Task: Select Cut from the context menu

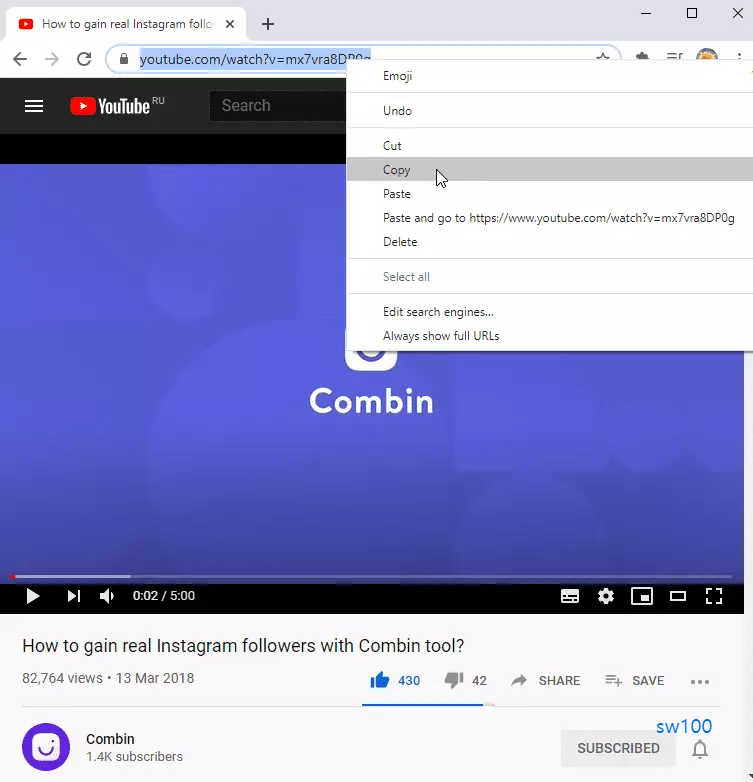Action: pyautogui.click(x=550, y=146)
